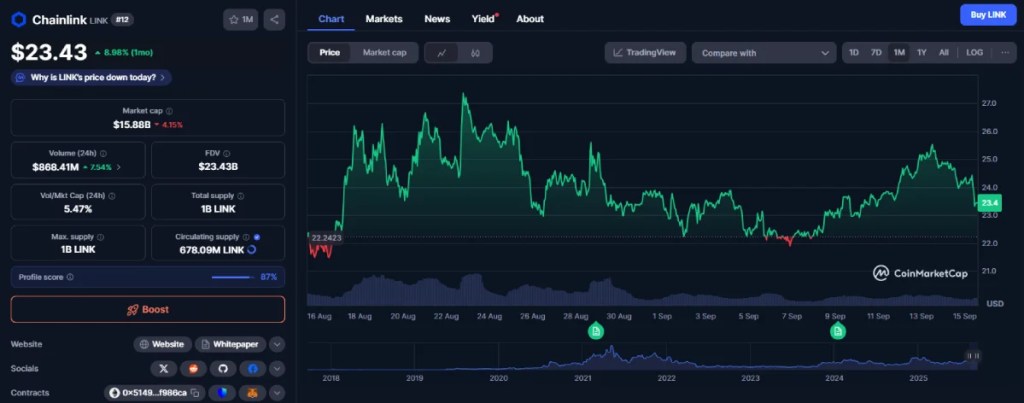The image size is (1024, 403).
Task: Click the mini-chart range handle near 2025
Action: 973,356
